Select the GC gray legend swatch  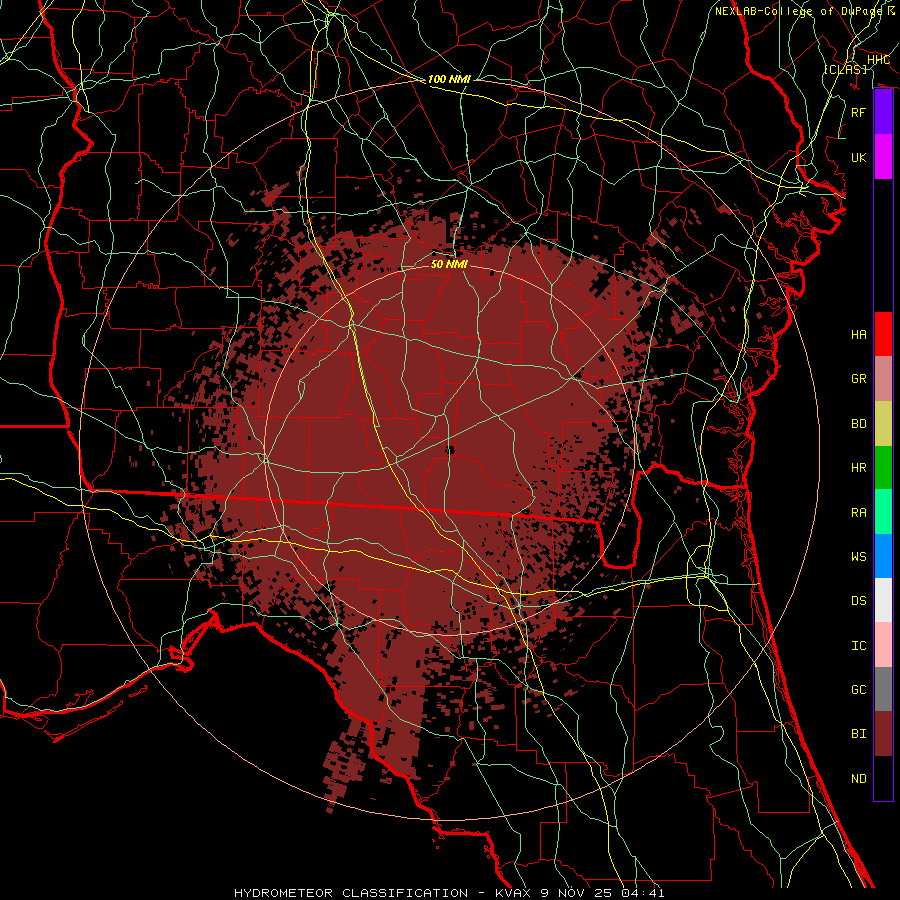883,689
